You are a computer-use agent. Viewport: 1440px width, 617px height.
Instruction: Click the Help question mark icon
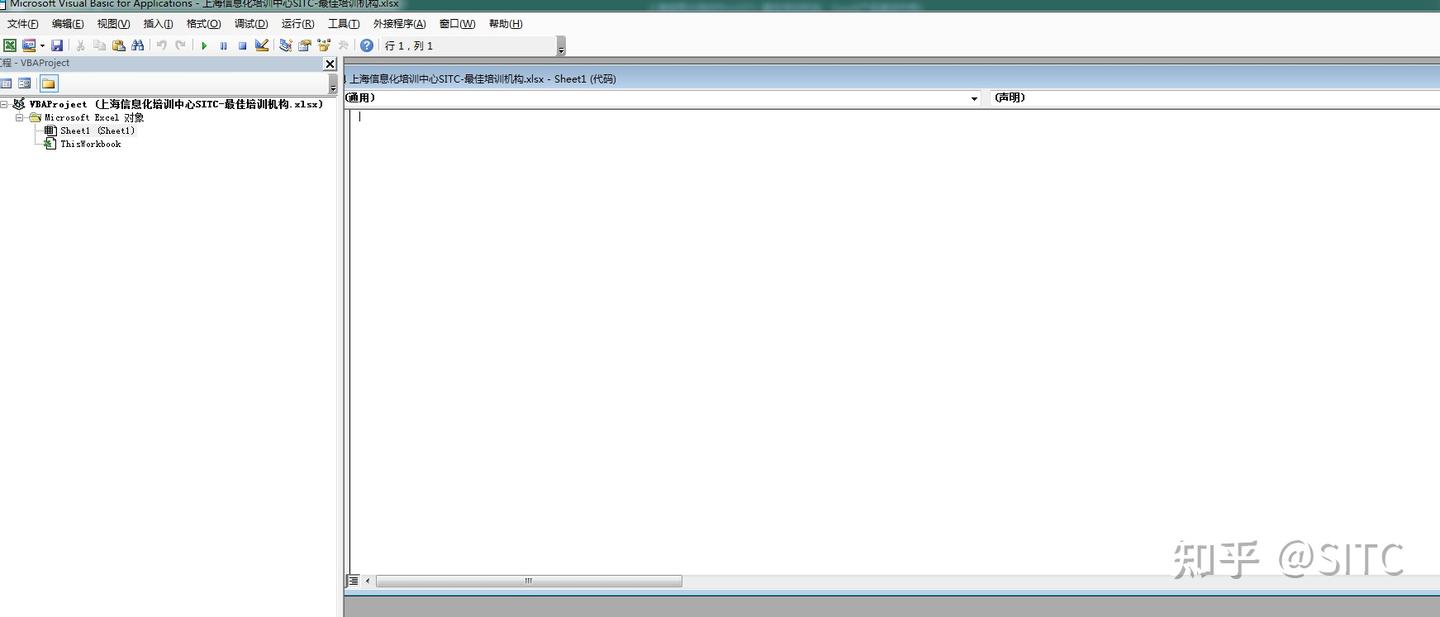click(367, 45)
